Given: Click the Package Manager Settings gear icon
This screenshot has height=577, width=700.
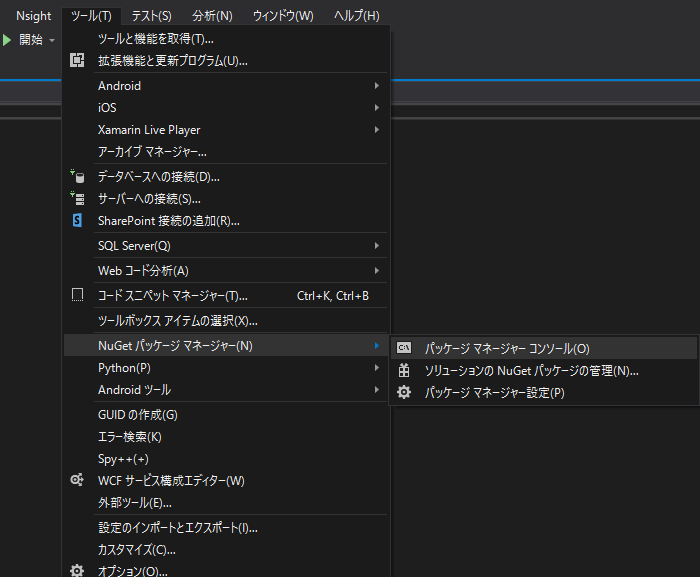Looking at the screenshot, I should [x=404, y=392].
